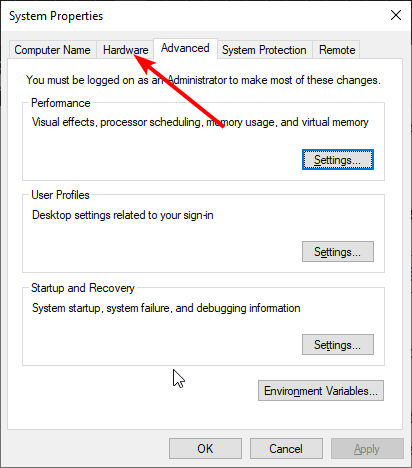The image size is (412, 468).
Task: Close the System Properties window
Action: (x=396, y=15)
